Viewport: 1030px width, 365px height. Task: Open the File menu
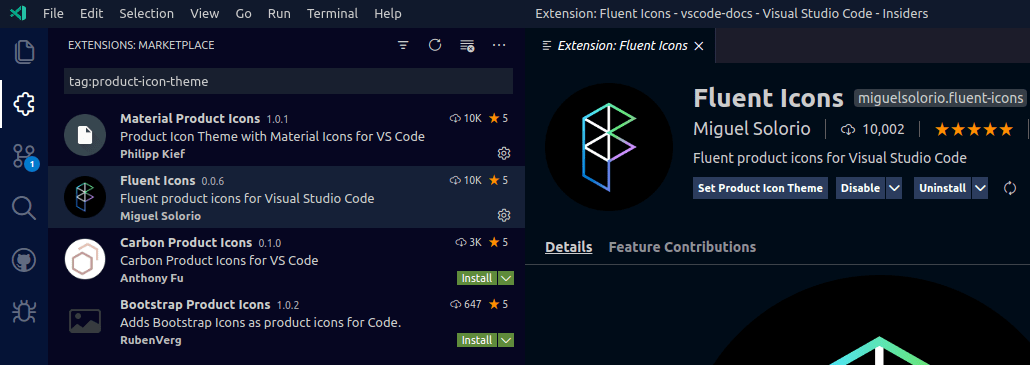(53, 13)
